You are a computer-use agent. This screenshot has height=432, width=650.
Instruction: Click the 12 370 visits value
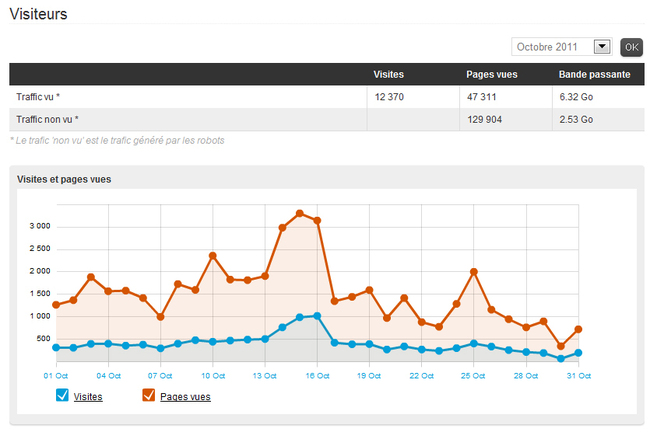tap(391, 97)
